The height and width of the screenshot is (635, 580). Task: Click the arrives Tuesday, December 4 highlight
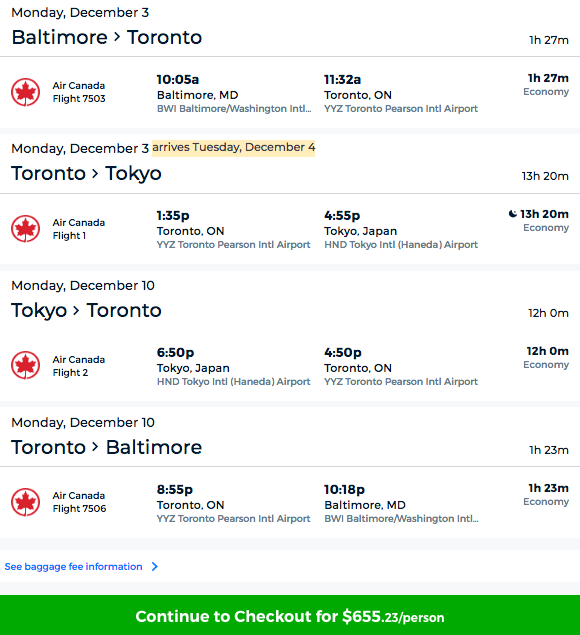click(x=234, y=147)
